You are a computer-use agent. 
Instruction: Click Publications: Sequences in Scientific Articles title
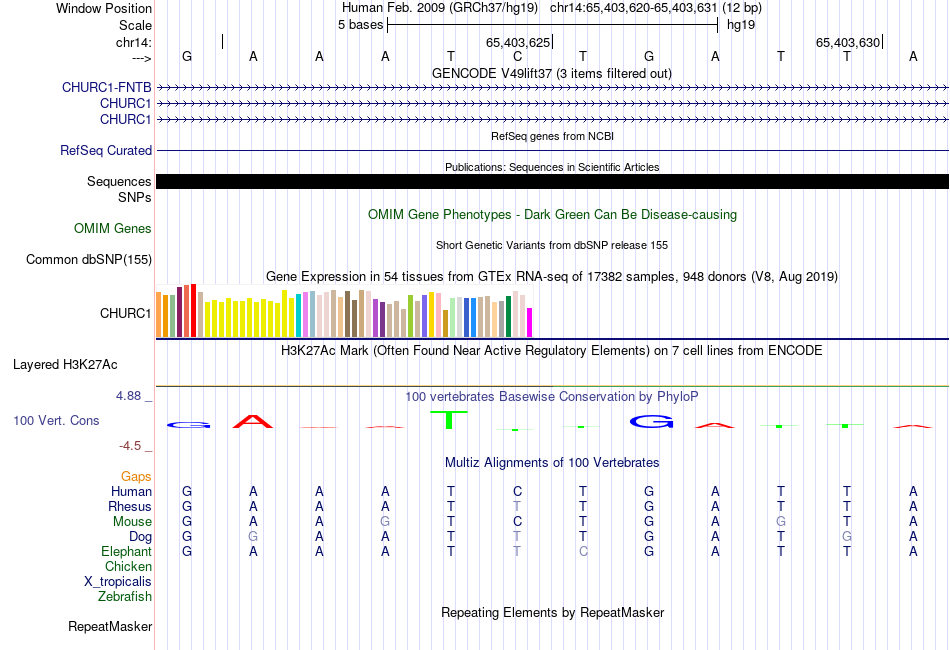[x=552, y=167]
